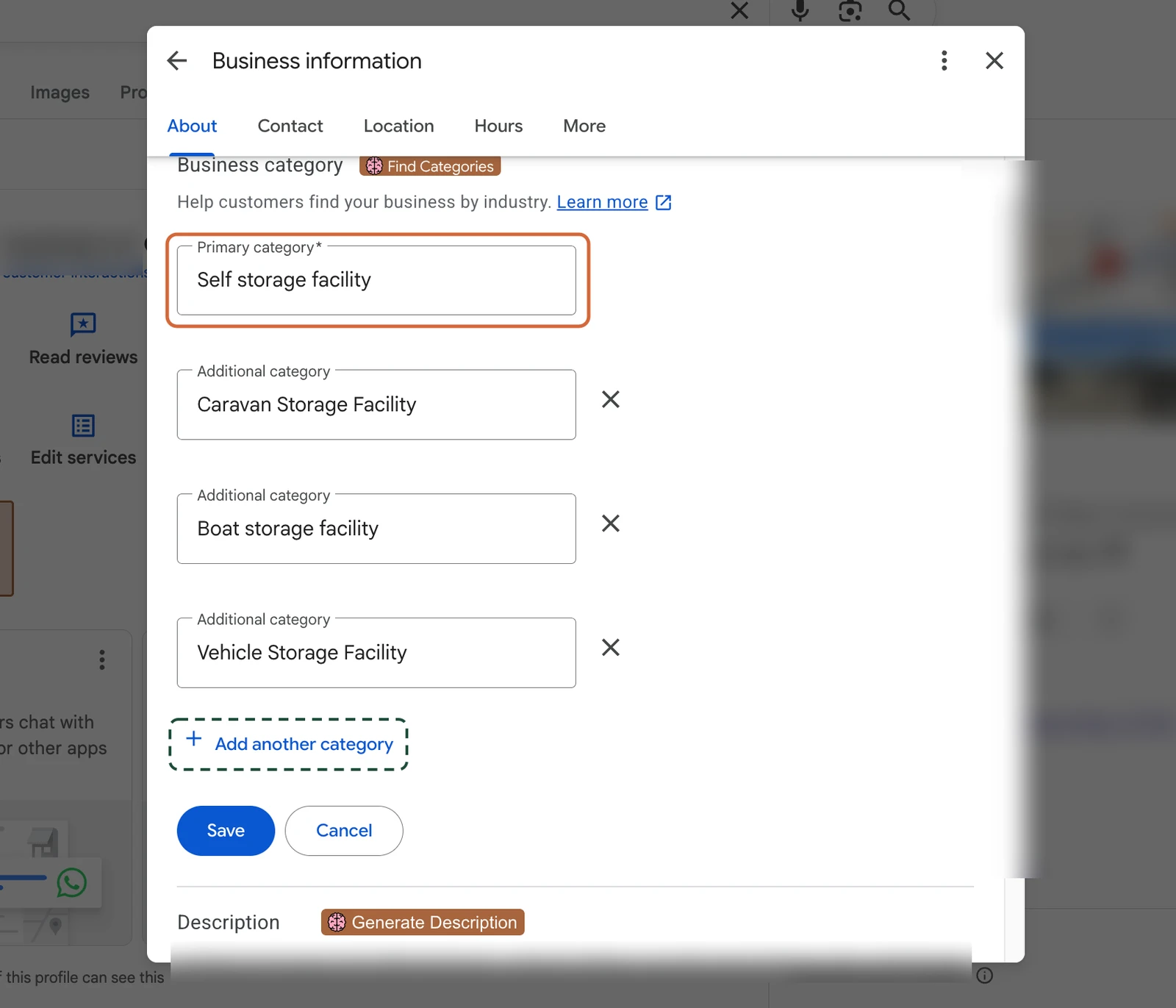Click the Find Categories button

pyautogui.click(x=430, y=166)
